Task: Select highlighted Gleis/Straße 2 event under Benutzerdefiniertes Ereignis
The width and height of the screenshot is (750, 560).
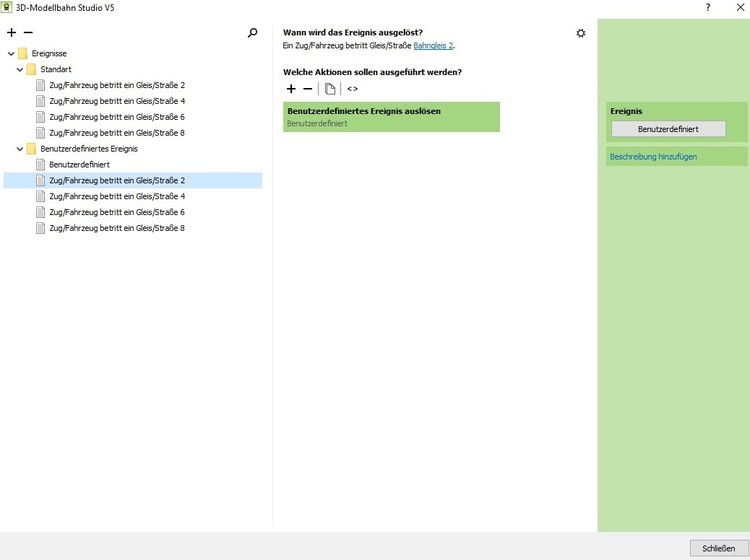Action: click(132, 180)
